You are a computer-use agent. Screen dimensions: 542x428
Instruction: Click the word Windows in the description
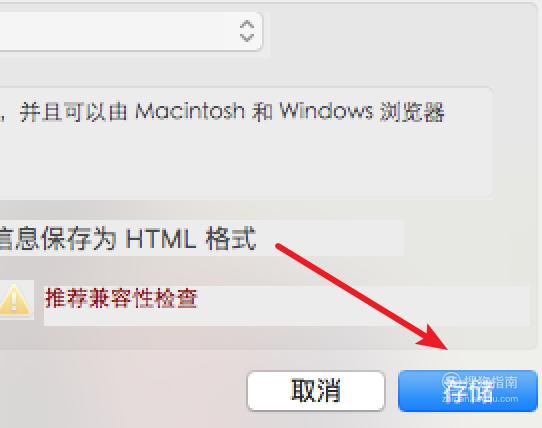(326, 111)
